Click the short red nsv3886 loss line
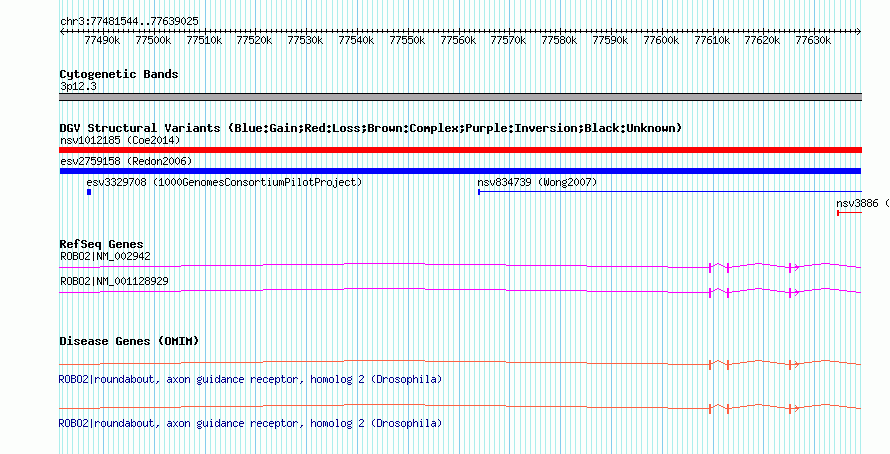This screenshot has height=454, width=890. click(x=850, y=213)
